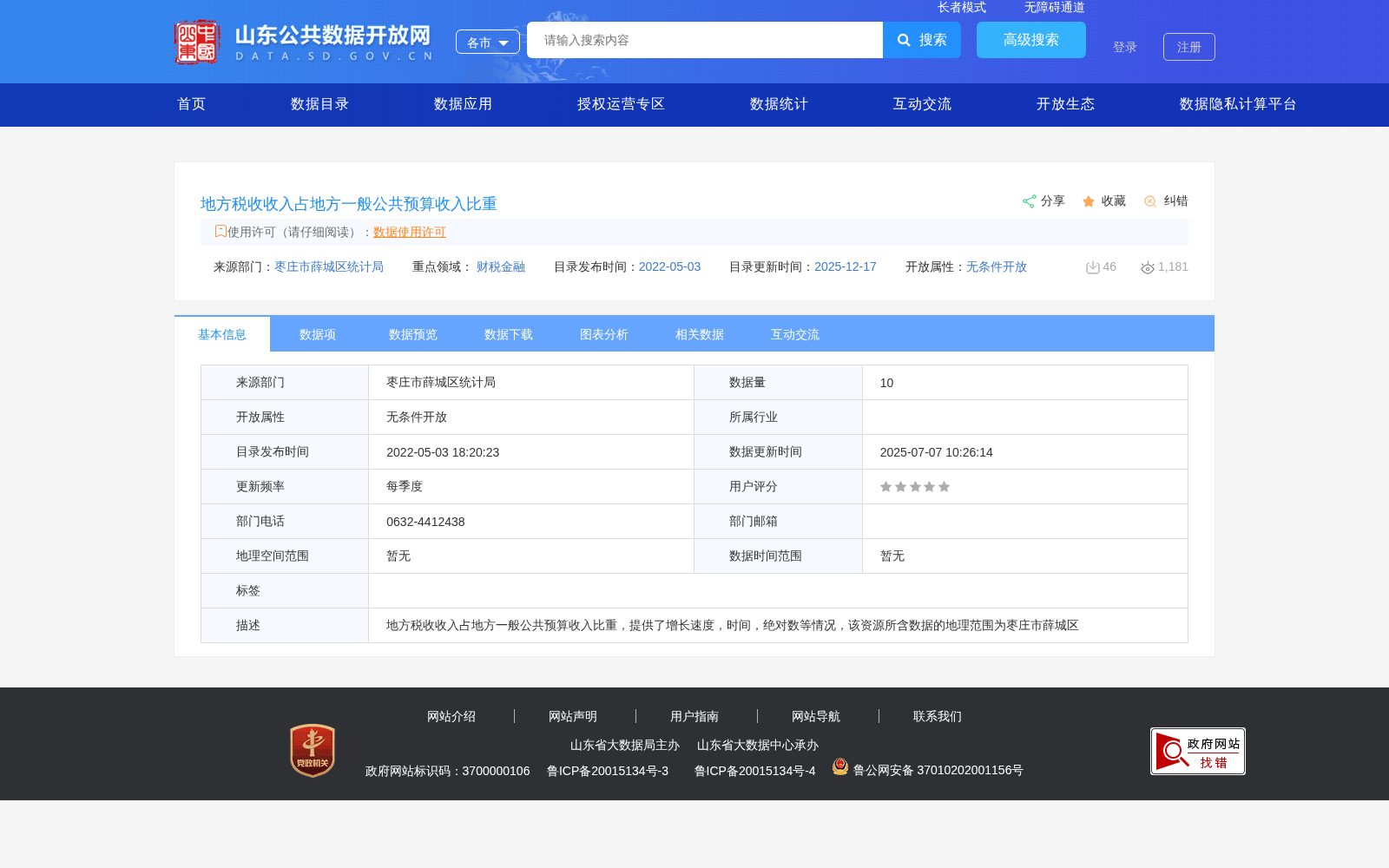Select the 基本信息 tab
Image resolution: width=1389 pixels, height=868 pixels.
222,334
